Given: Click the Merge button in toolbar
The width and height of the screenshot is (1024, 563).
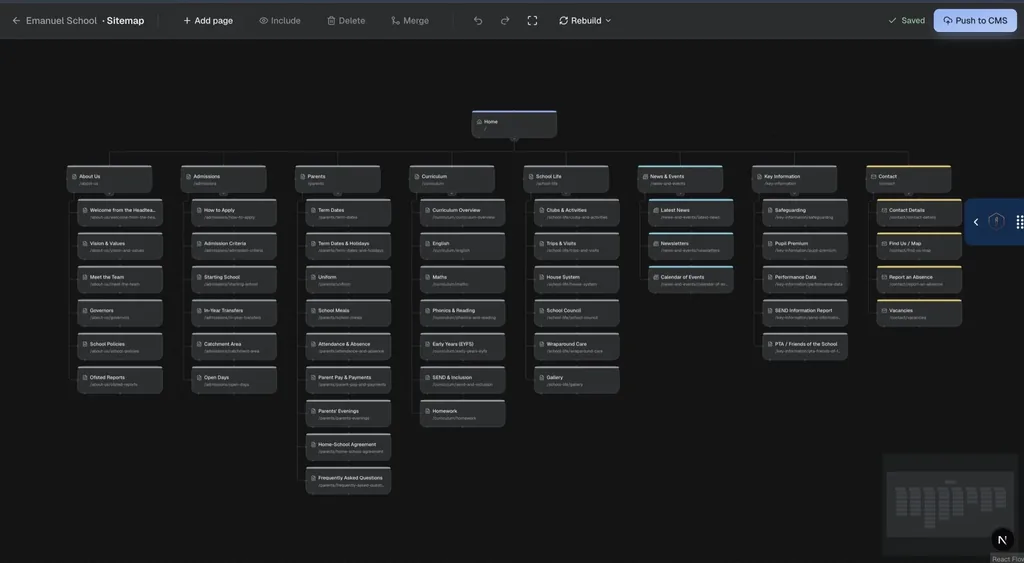Looking at the screenshot, I should pos(409,21).
